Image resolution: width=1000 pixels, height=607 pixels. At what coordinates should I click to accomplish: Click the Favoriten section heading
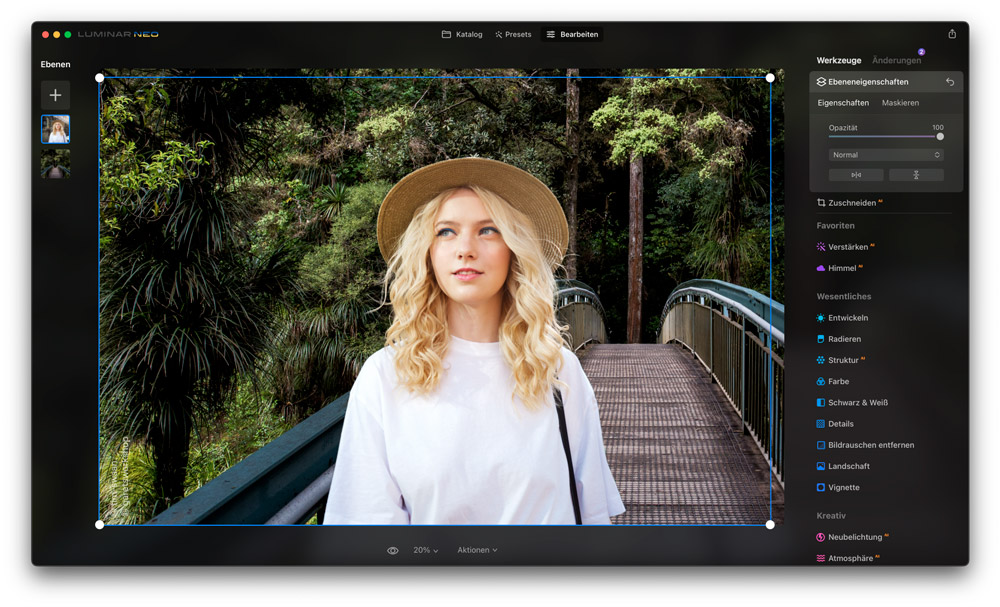click(x=835, y=226)
